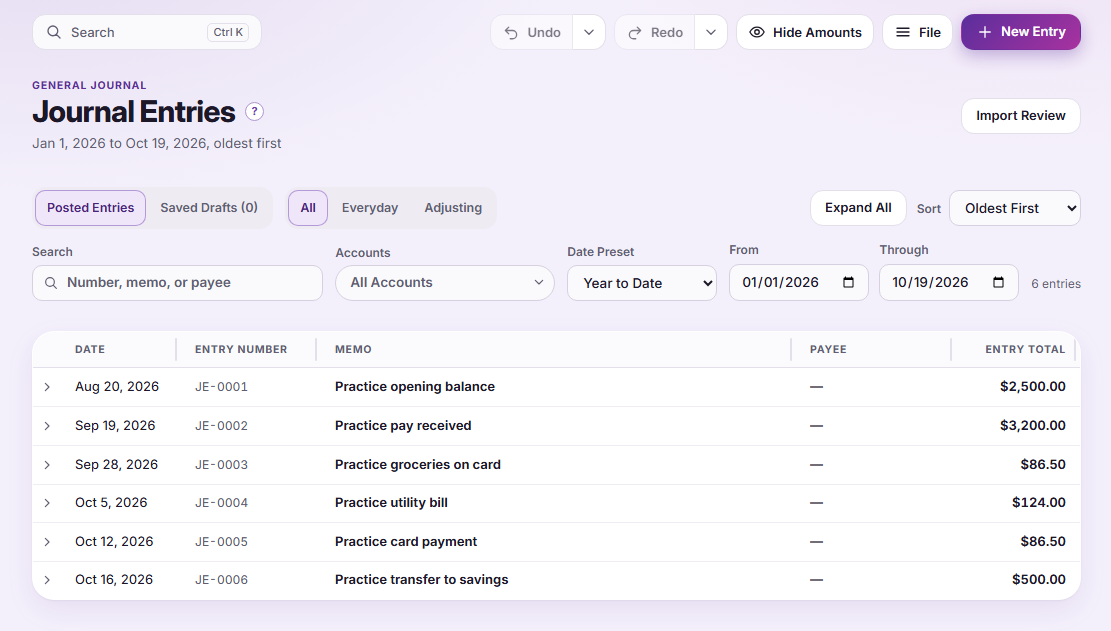Click the Entry Total column header
This screenshot has height=631, width=1111.
pos(1025,349)
